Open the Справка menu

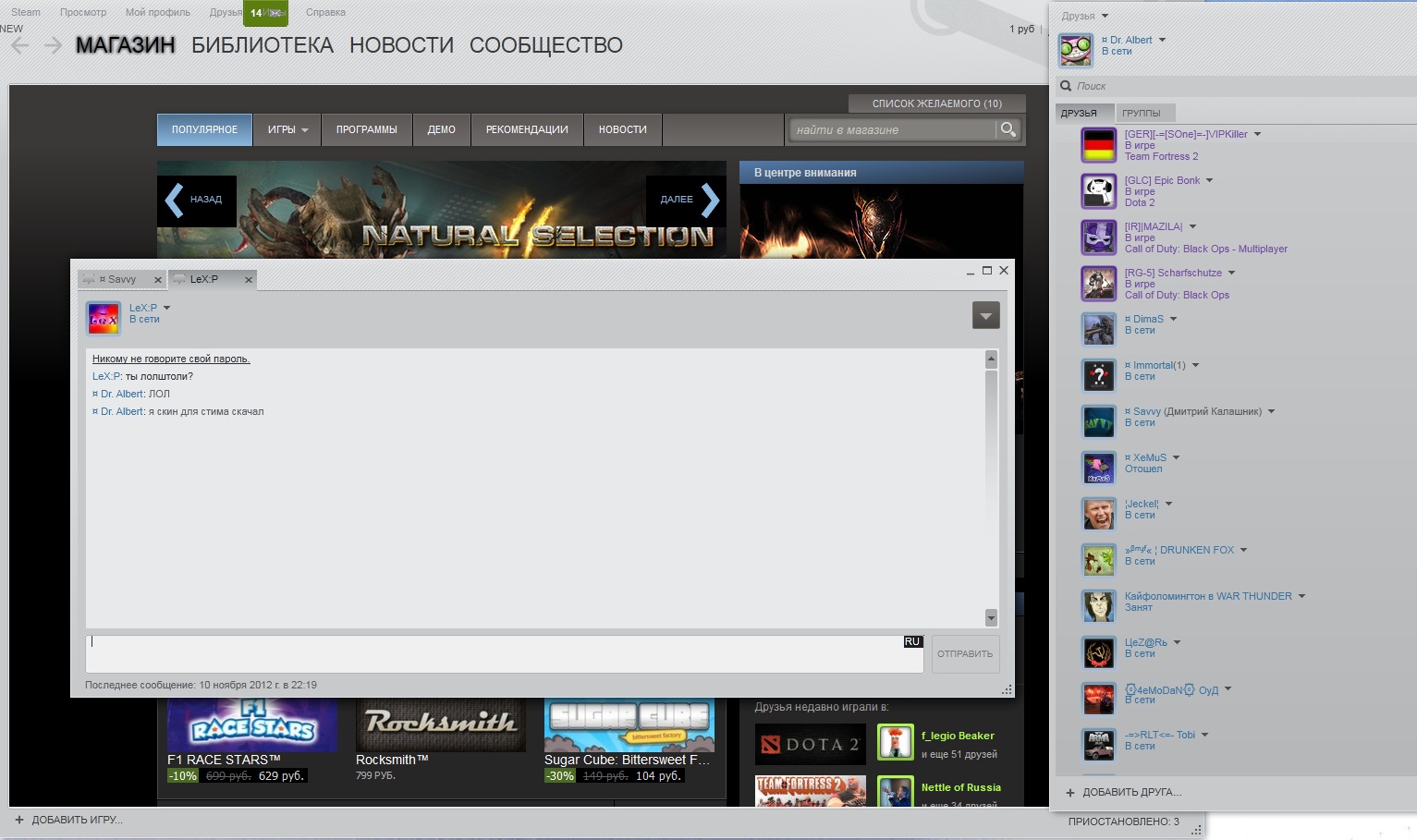325,12
